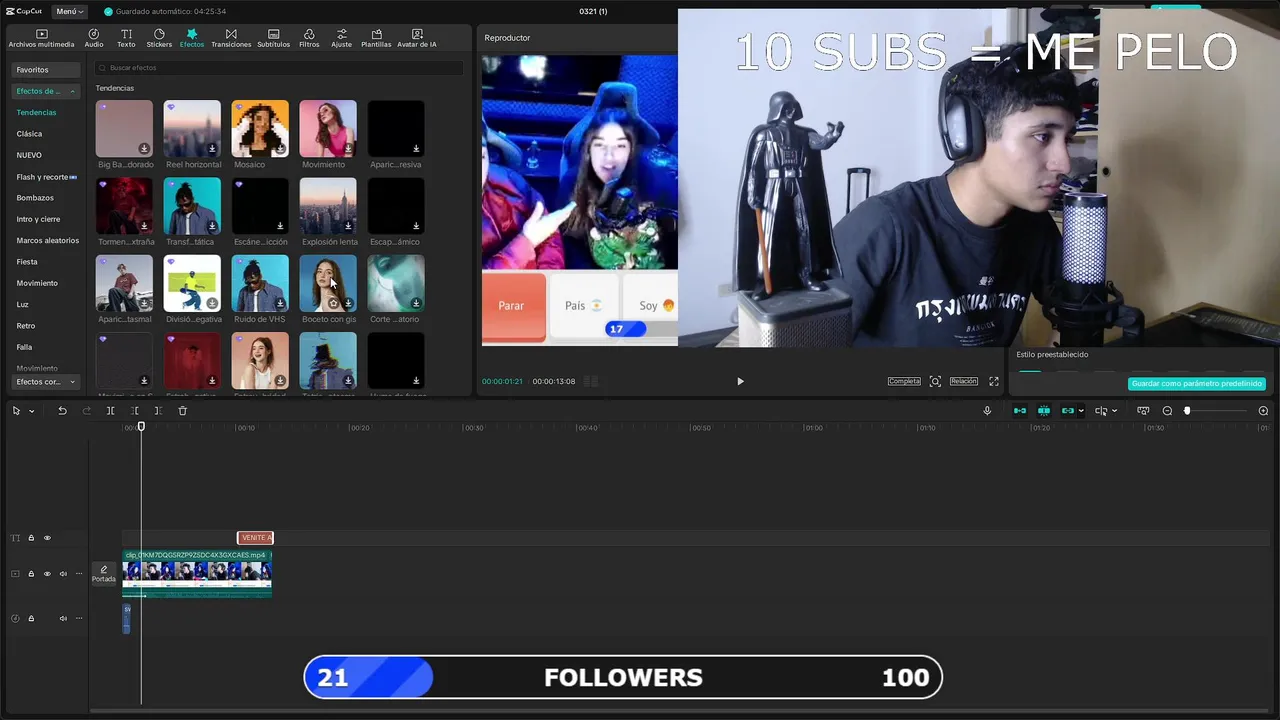Select the Falla category
The image size is (1280, 720).
24,347
